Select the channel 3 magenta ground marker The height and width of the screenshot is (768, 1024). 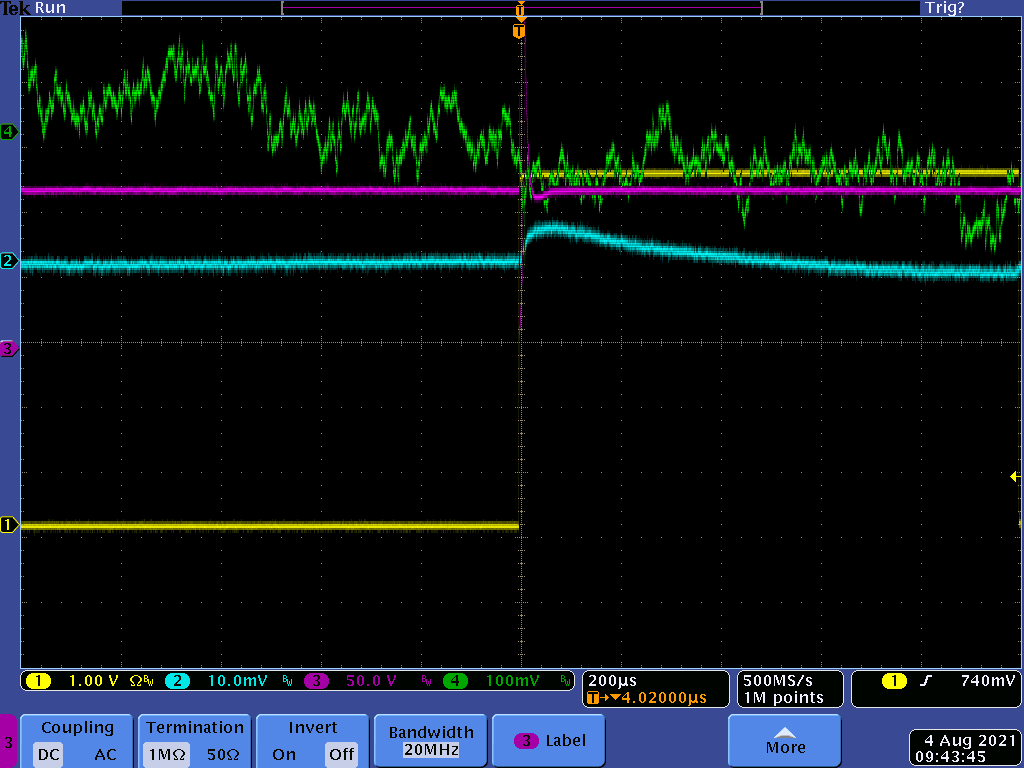pyautogui.click(x=9, y=348)
